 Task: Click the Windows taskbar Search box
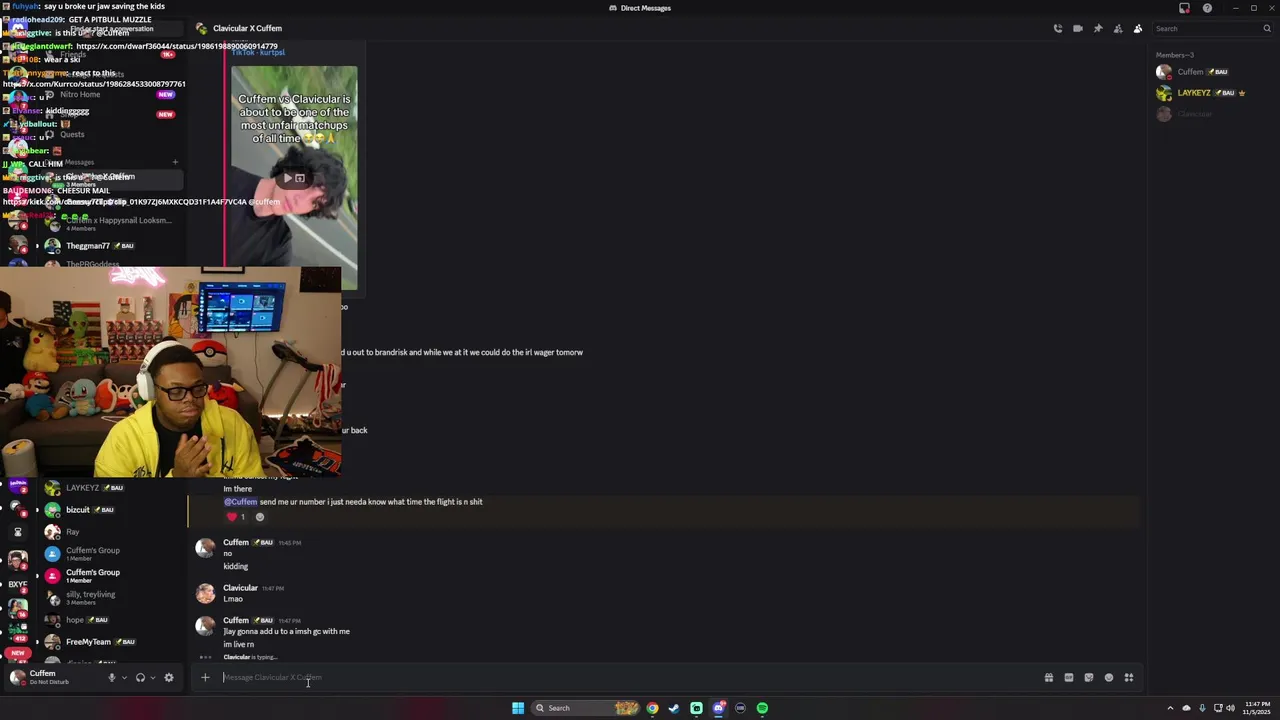point(586,708)
